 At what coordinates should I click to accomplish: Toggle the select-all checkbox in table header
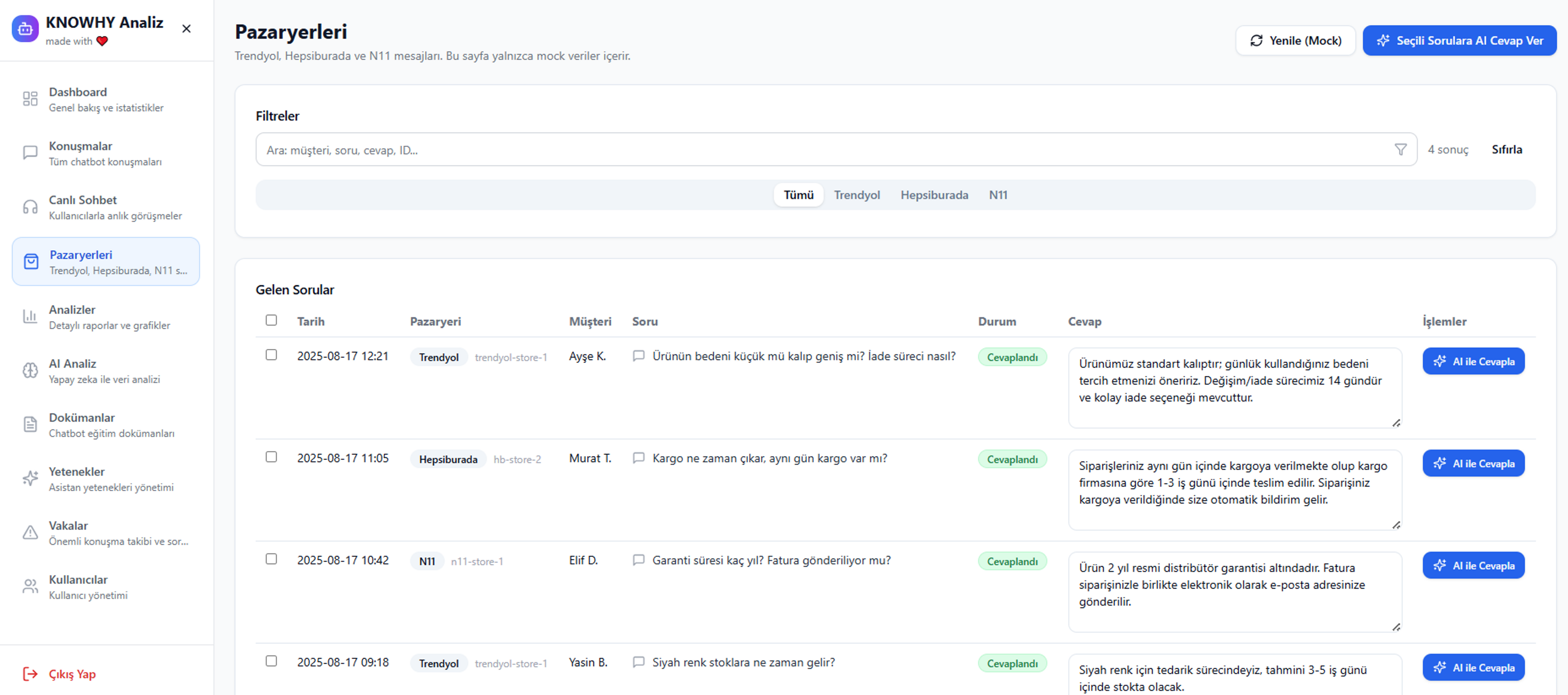272,320
